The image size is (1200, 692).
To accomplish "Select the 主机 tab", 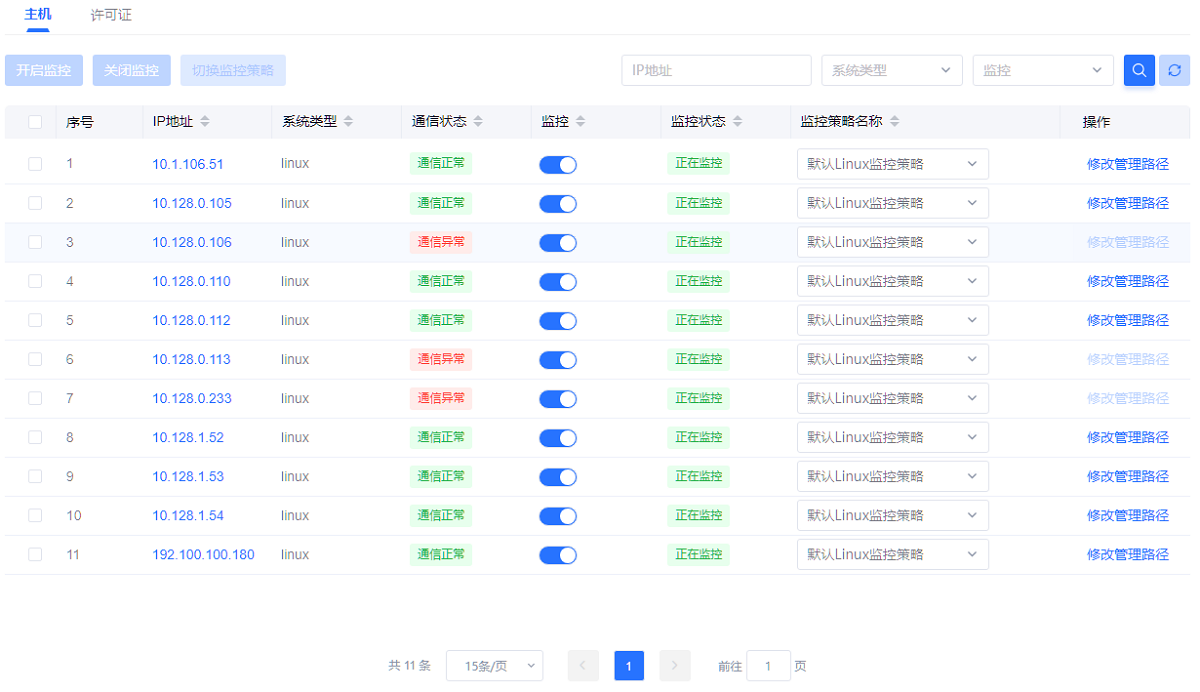I will pyautogui.click(x=38, y=15).
